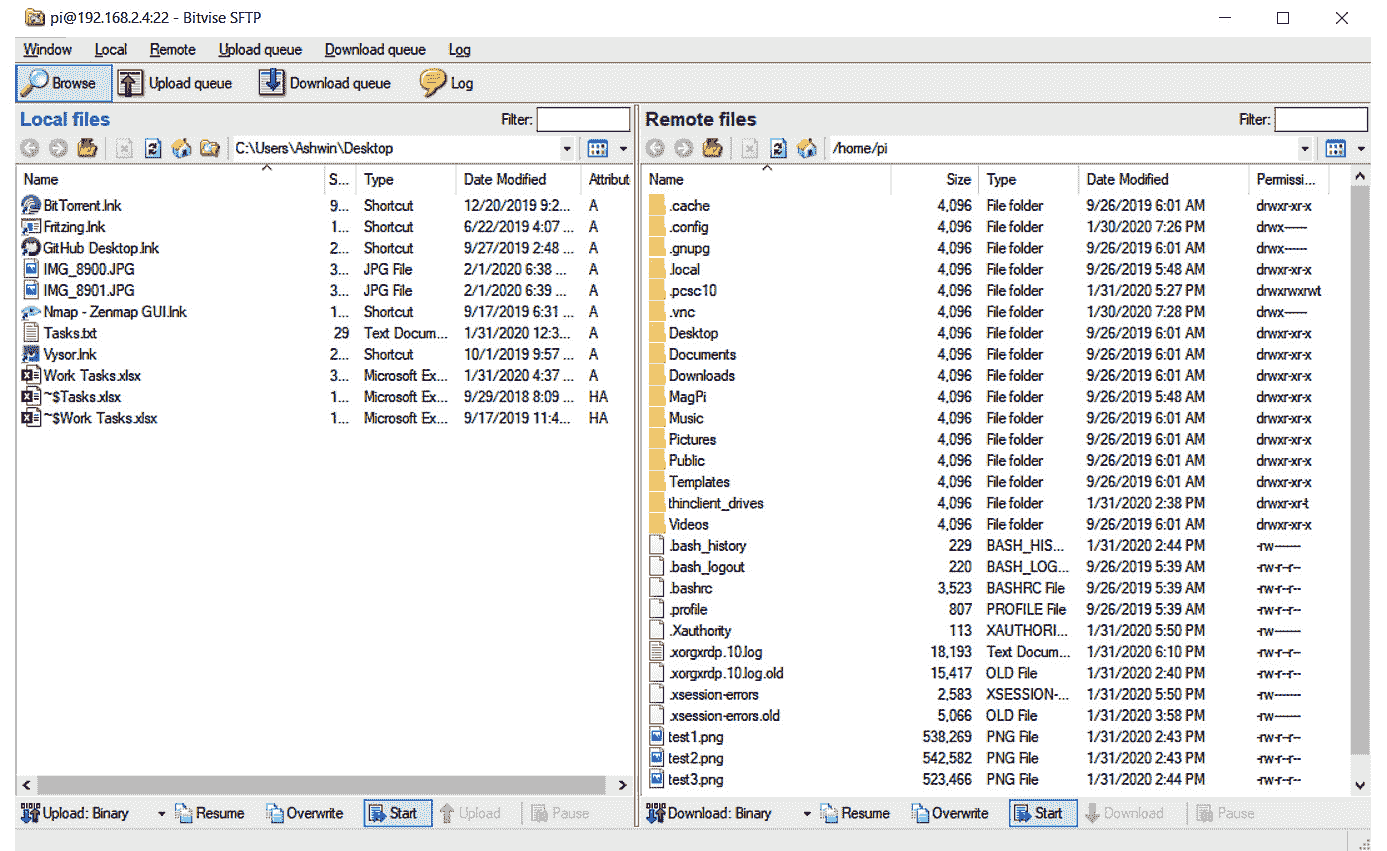Open the Remote menu
The width and height of the screenshot is (1387, 851).
[x=172, y=49]
